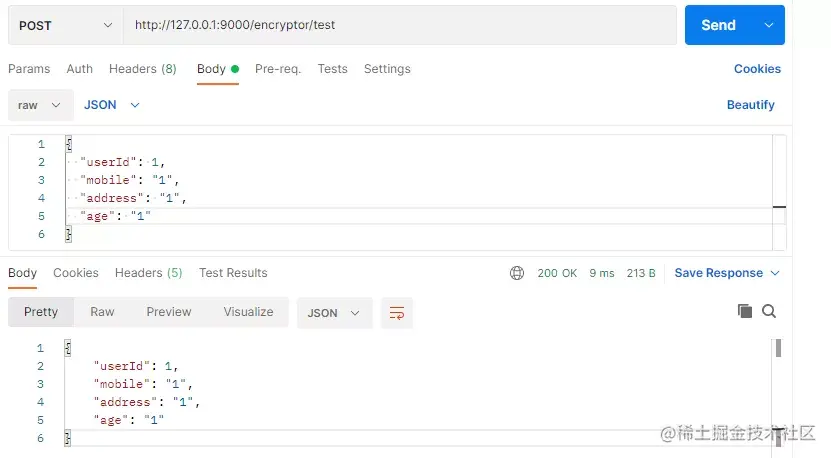The width and height of the screenshot is (831, 458).
Task: Click Save Response
Action: 719,273
